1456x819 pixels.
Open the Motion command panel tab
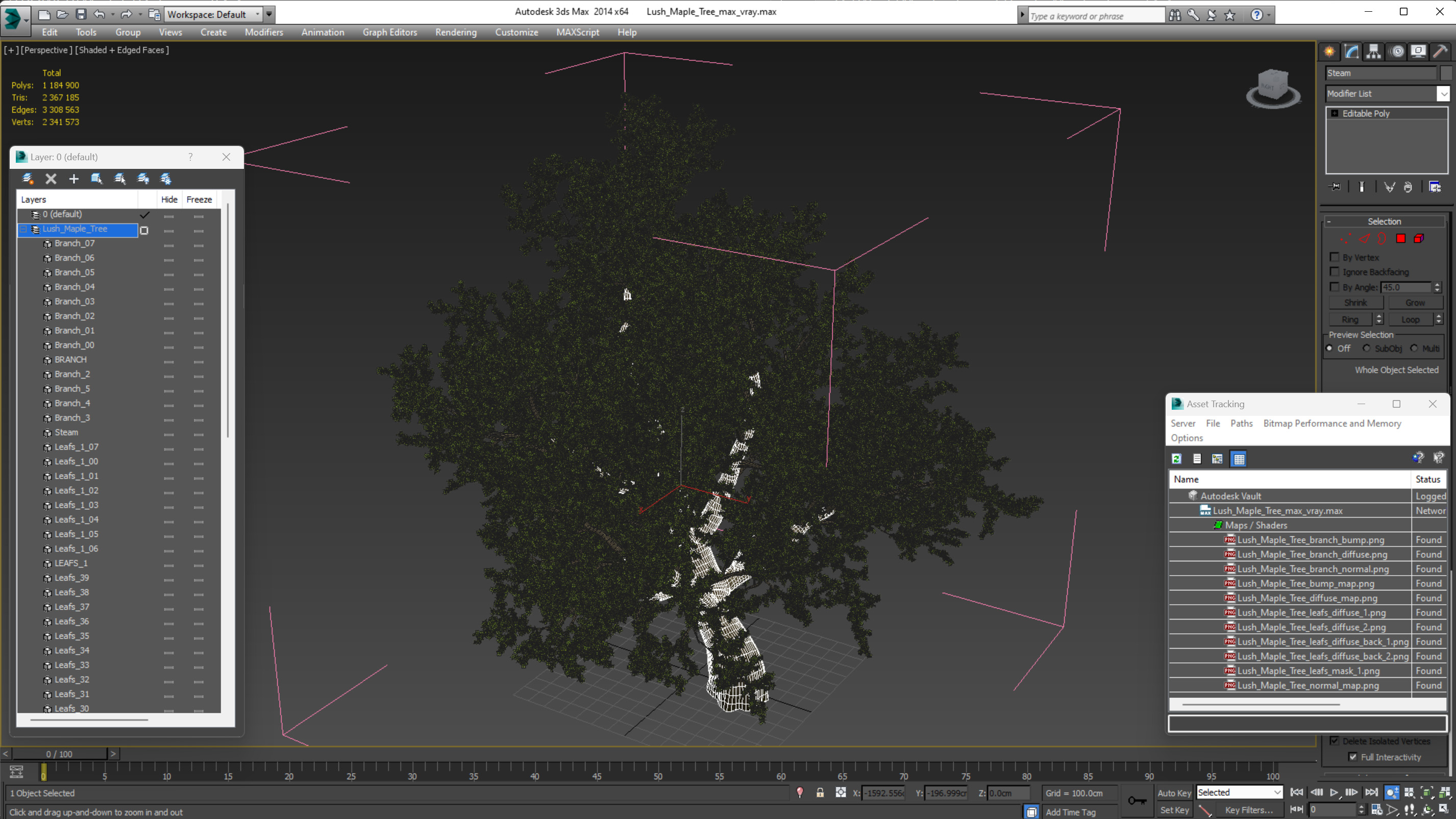point(1397,52)
